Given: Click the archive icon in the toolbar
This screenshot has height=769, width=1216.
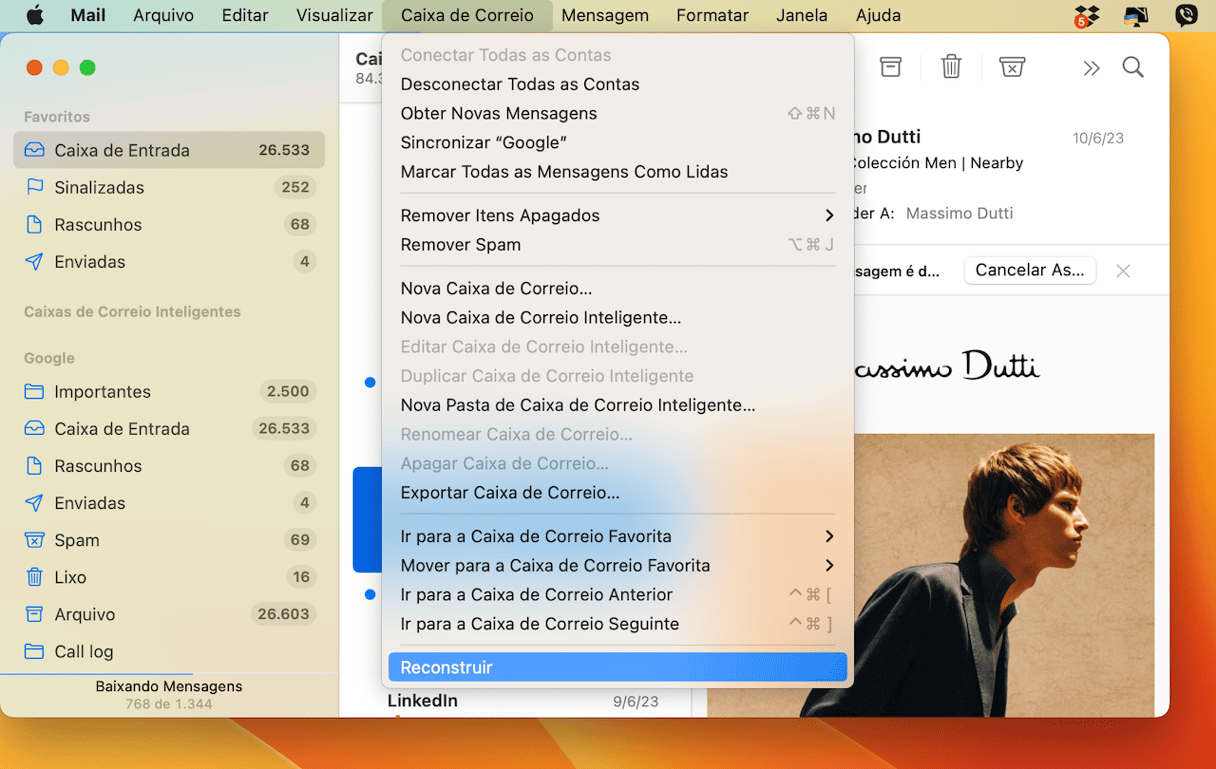Looking at the screenshot, I should click(x=890, y=67).
